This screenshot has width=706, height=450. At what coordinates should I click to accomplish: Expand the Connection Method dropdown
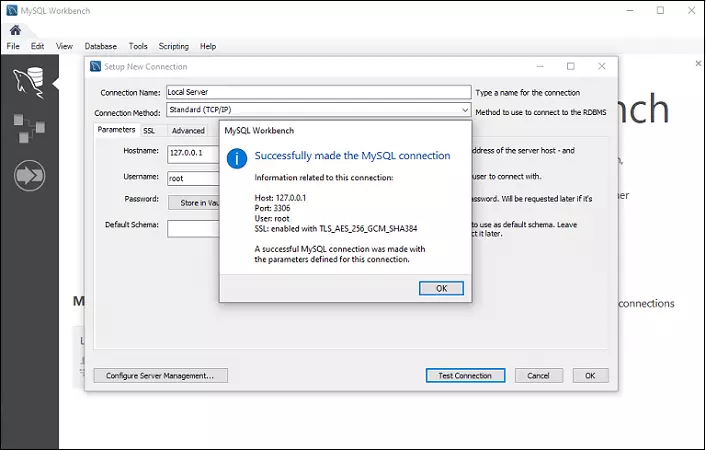point(465,109)
